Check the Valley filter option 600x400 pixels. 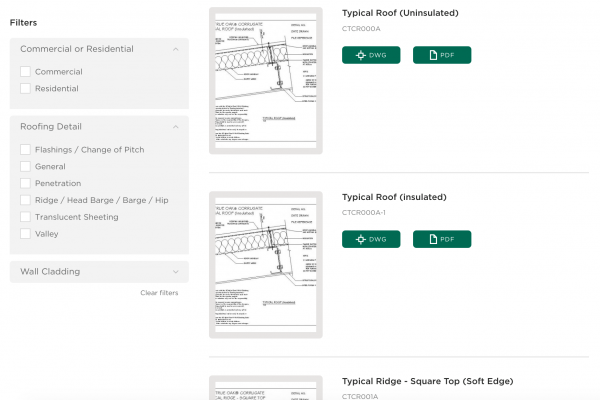(25, 234)
